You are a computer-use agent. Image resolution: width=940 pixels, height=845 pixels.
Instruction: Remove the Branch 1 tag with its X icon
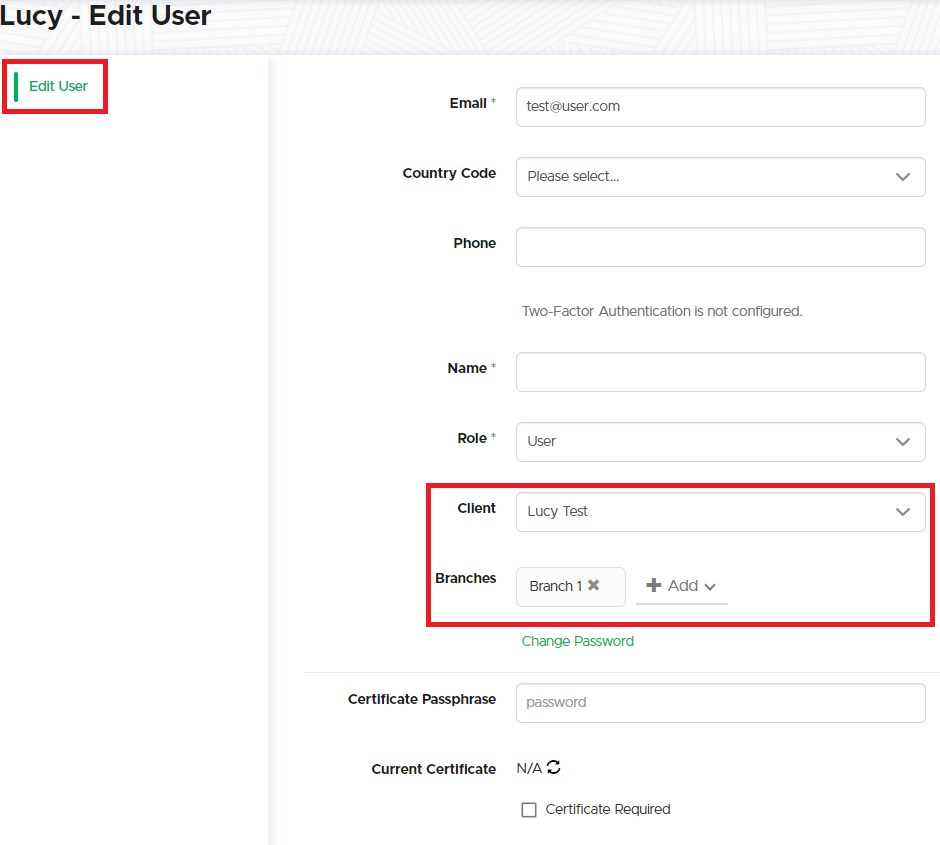click(x=594, y=586)
